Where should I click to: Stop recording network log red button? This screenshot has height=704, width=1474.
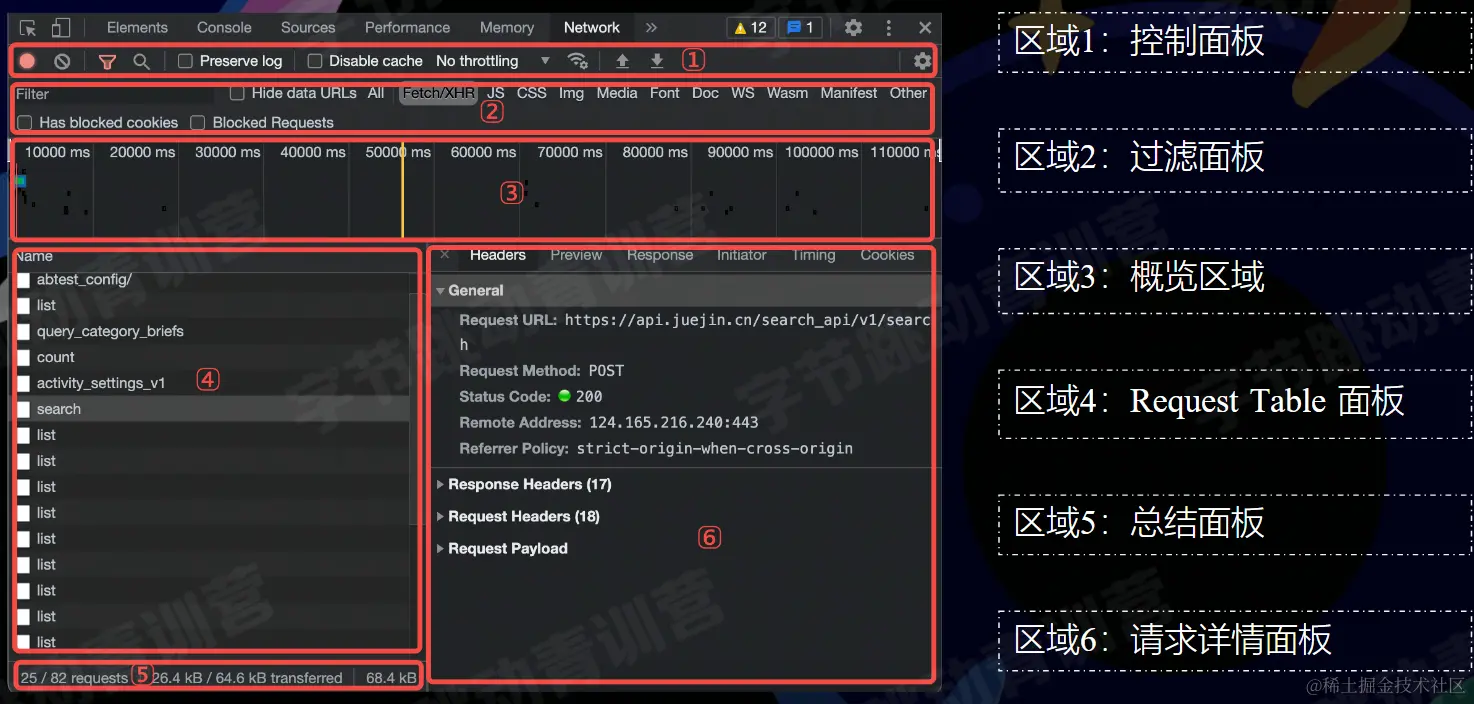(x=27, y=61)
